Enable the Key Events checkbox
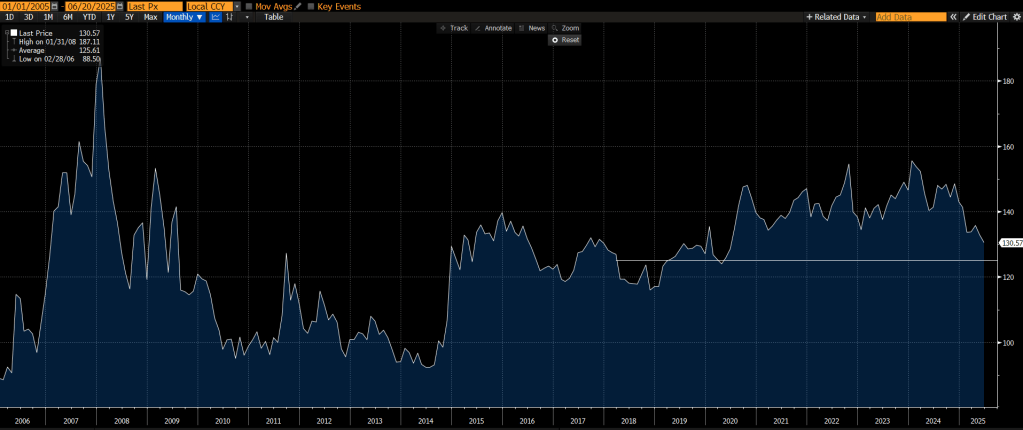Viewport: 1023px width, 430px height. tap(310, 6)
